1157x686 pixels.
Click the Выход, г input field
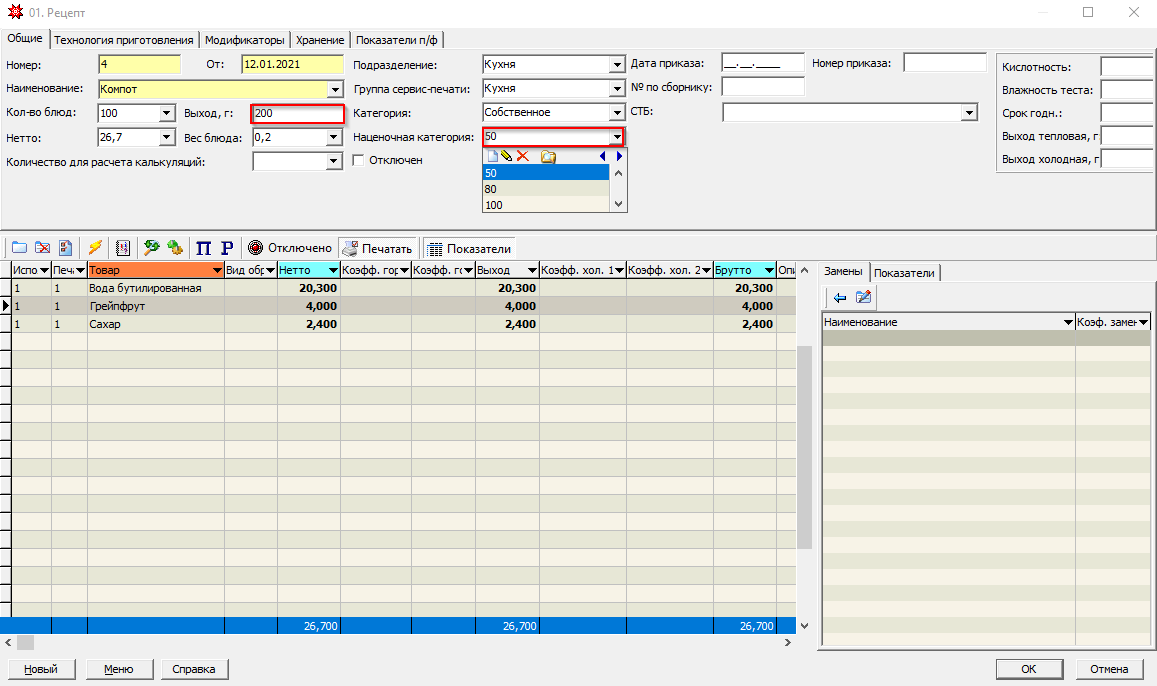pos(297,113)
